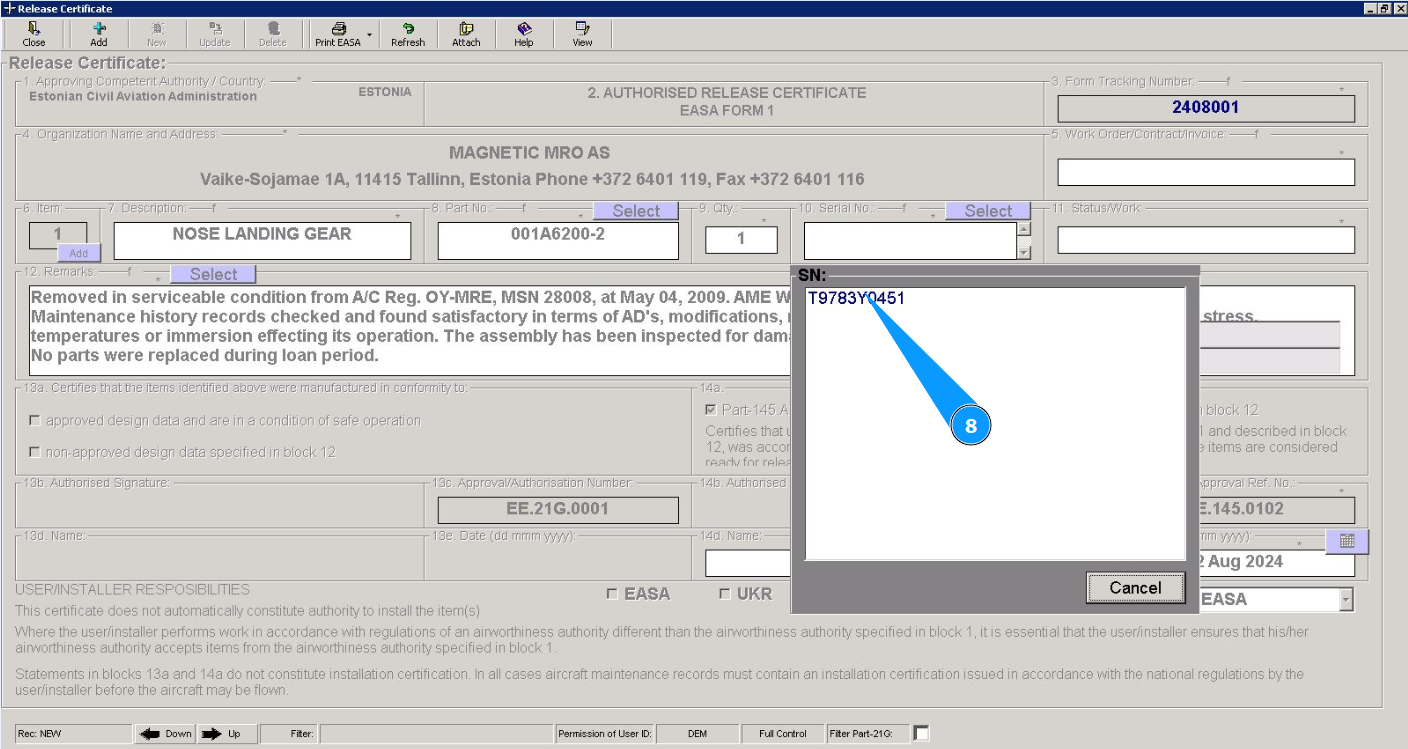This screenshot has width=1408, height=749.
Task: Click the Close toolbar icon
Action: click(x=34, y=34)
